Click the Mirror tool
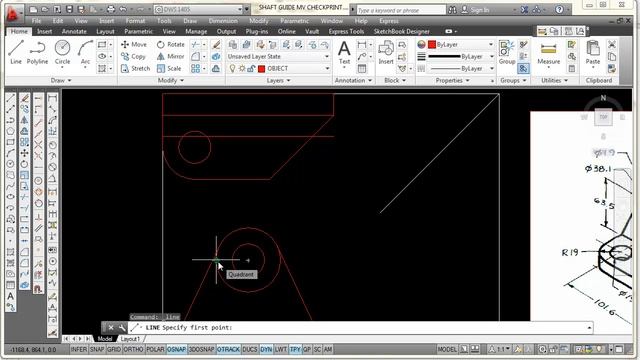 click(x=171, y=56)
